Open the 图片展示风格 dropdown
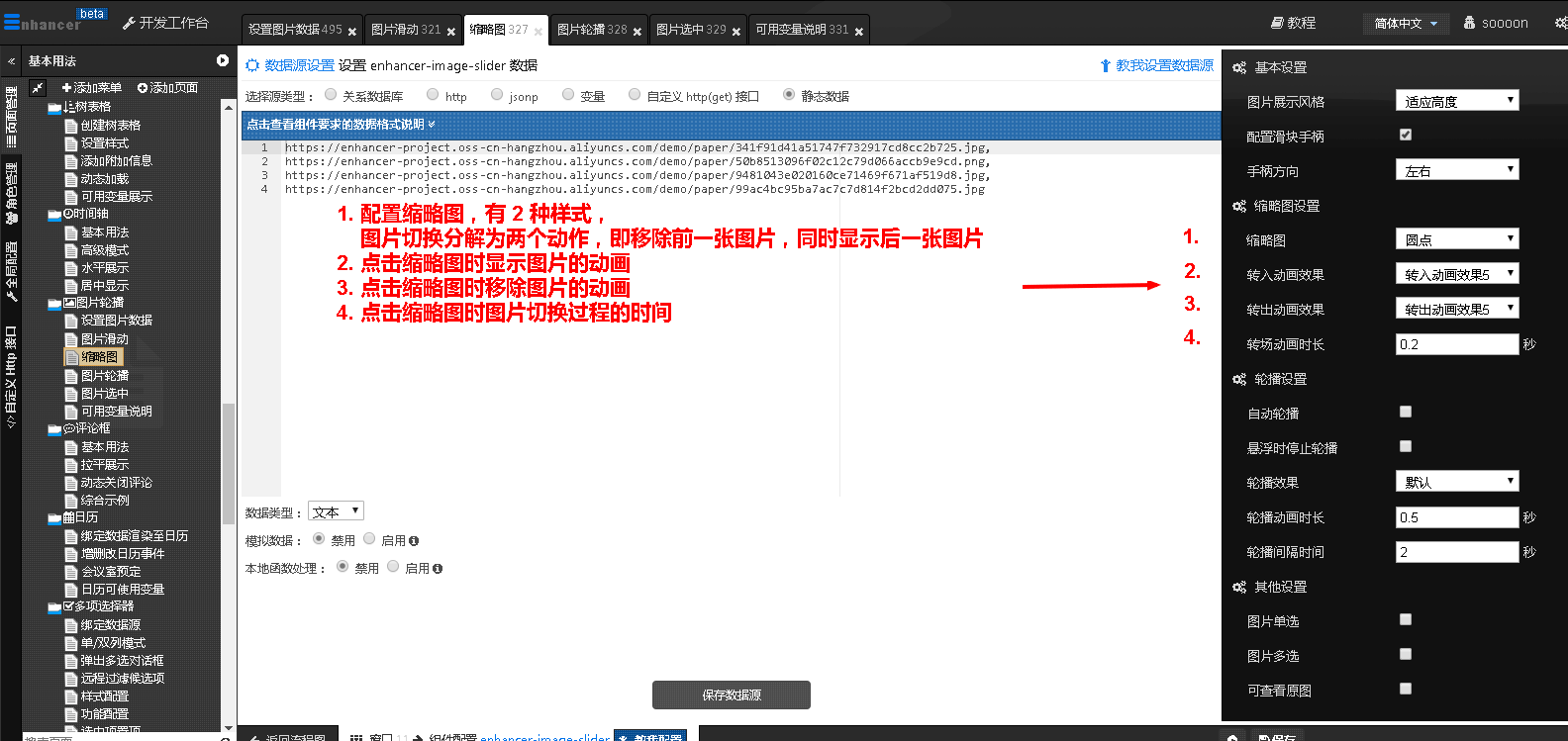The height and width of the screenshot is (741, 1568). click(1456, 101)
